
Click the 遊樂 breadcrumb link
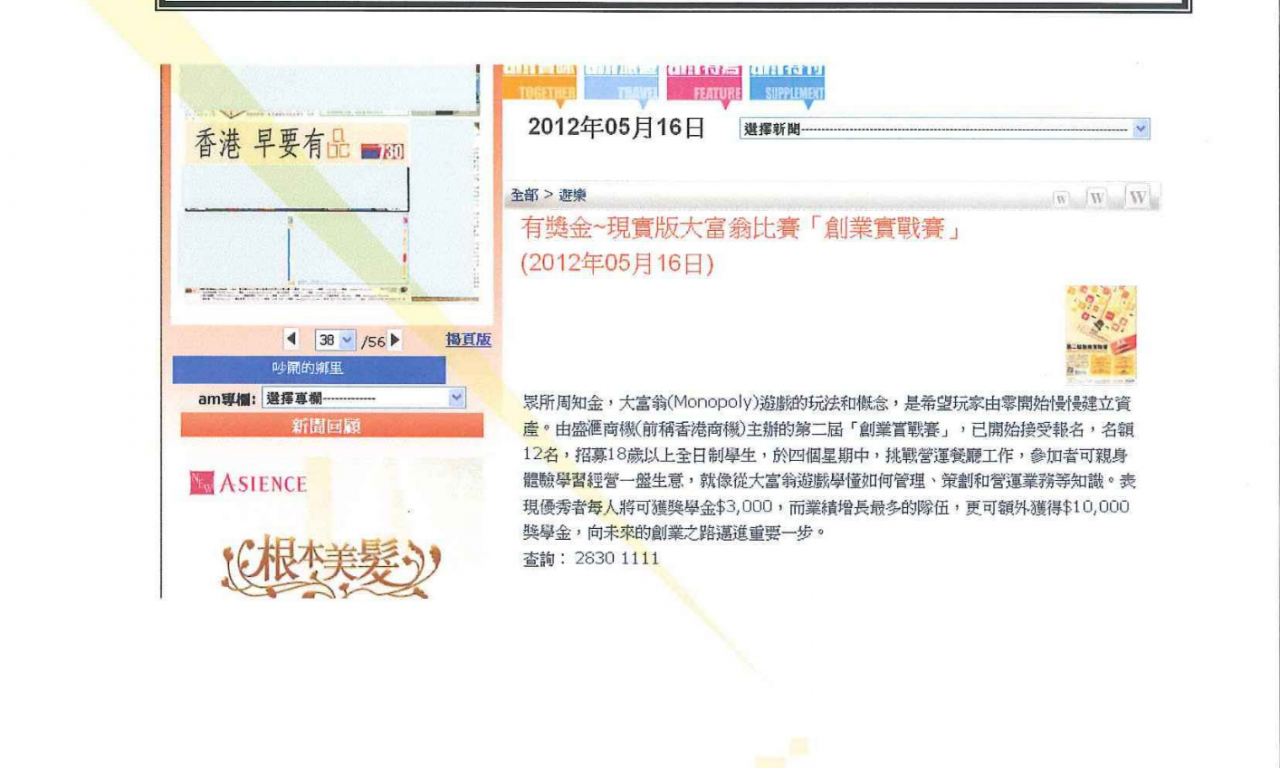point(573,195)
